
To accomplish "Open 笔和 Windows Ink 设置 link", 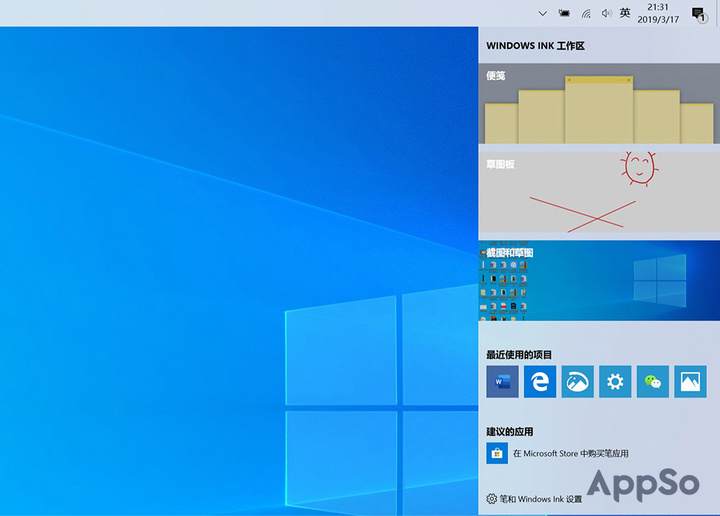I will pyautogui.click(x=541, y=499).
